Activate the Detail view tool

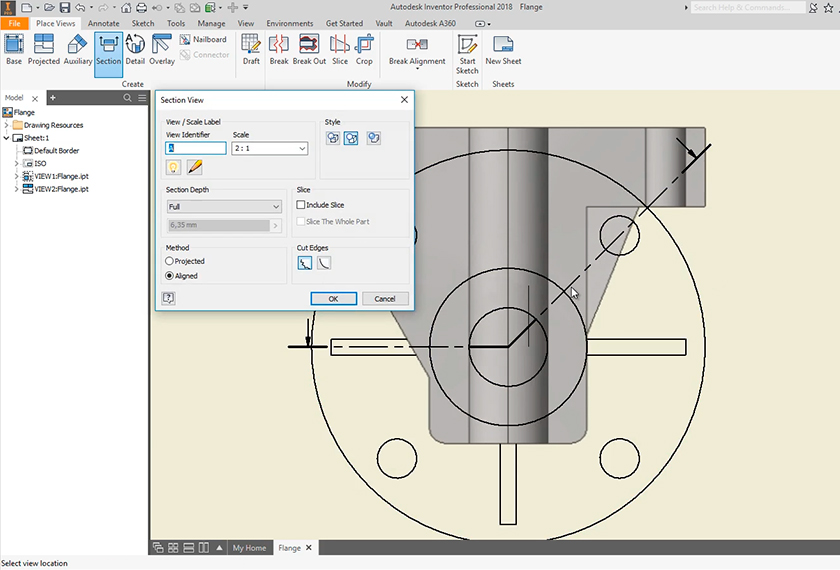coord(135,49)
